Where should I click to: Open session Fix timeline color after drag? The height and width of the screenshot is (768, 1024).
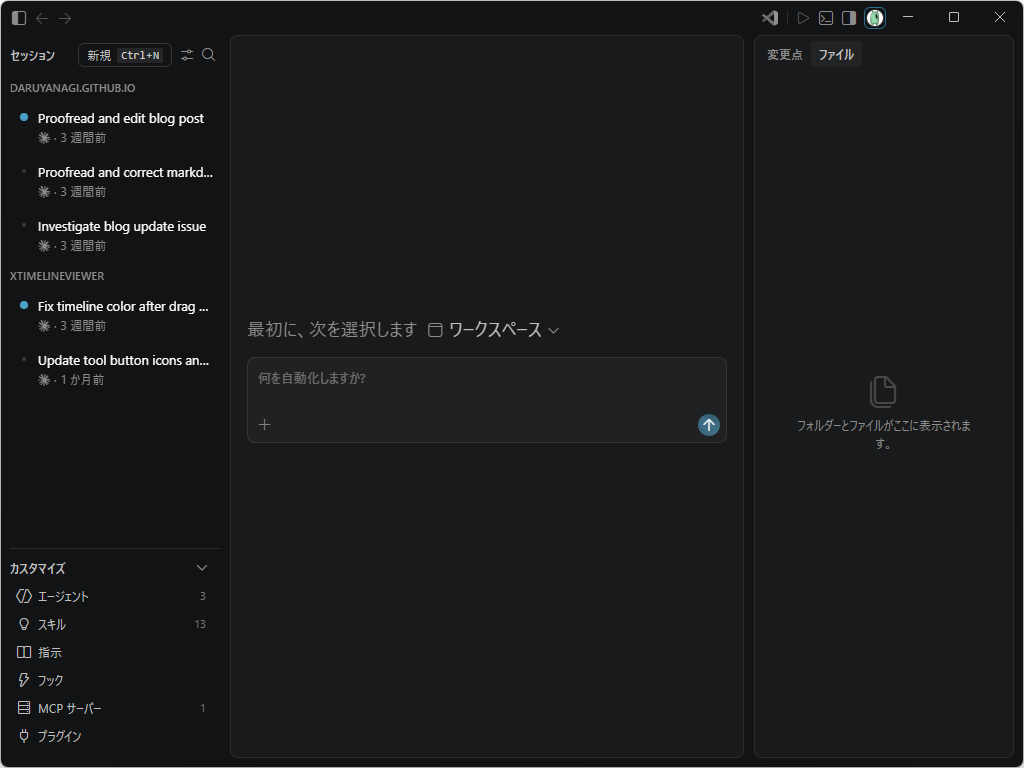click(x=115, y=316)
